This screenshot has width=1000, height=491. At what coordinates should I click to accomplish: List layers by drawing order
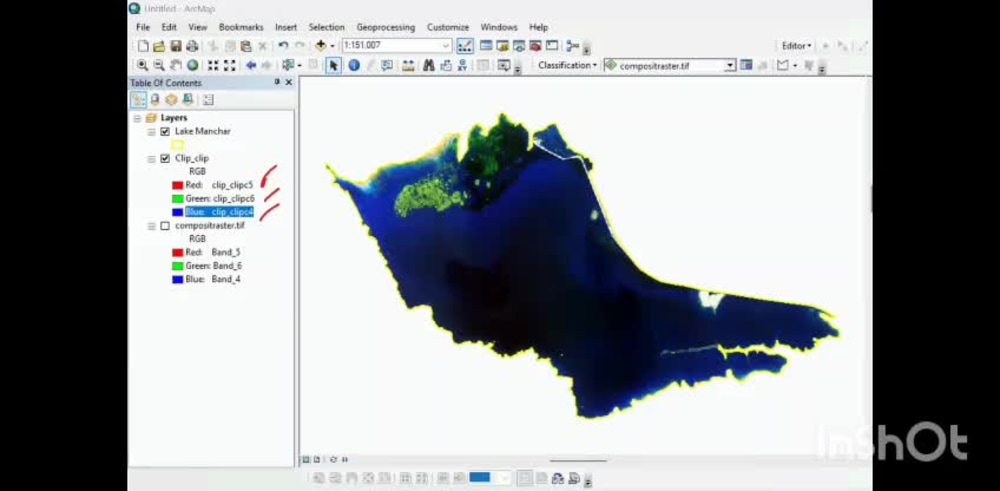coord(138,99)
